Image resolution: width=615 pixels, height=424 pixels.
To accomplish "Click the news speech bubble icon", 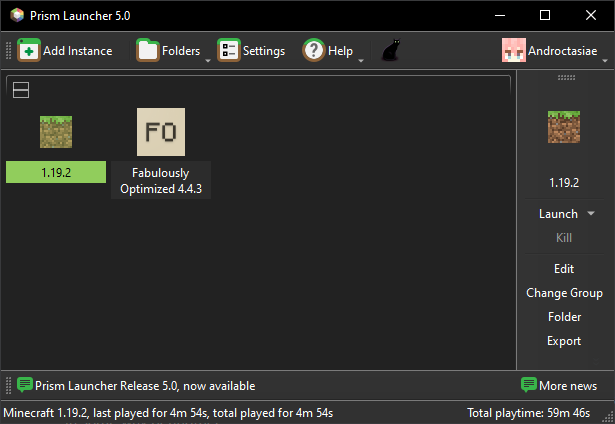I will (x=26, y=385).
